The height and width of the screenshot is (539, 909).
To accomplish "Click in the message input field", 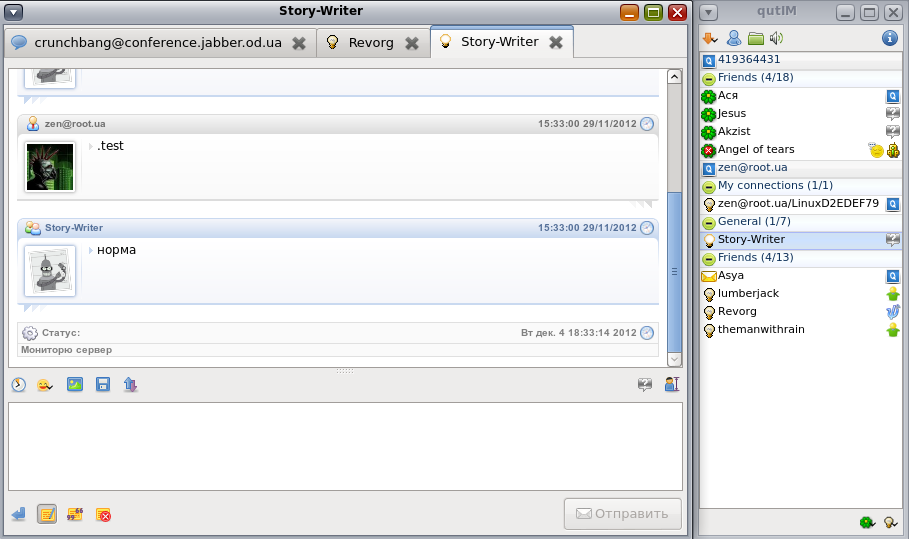I will 346,447.
